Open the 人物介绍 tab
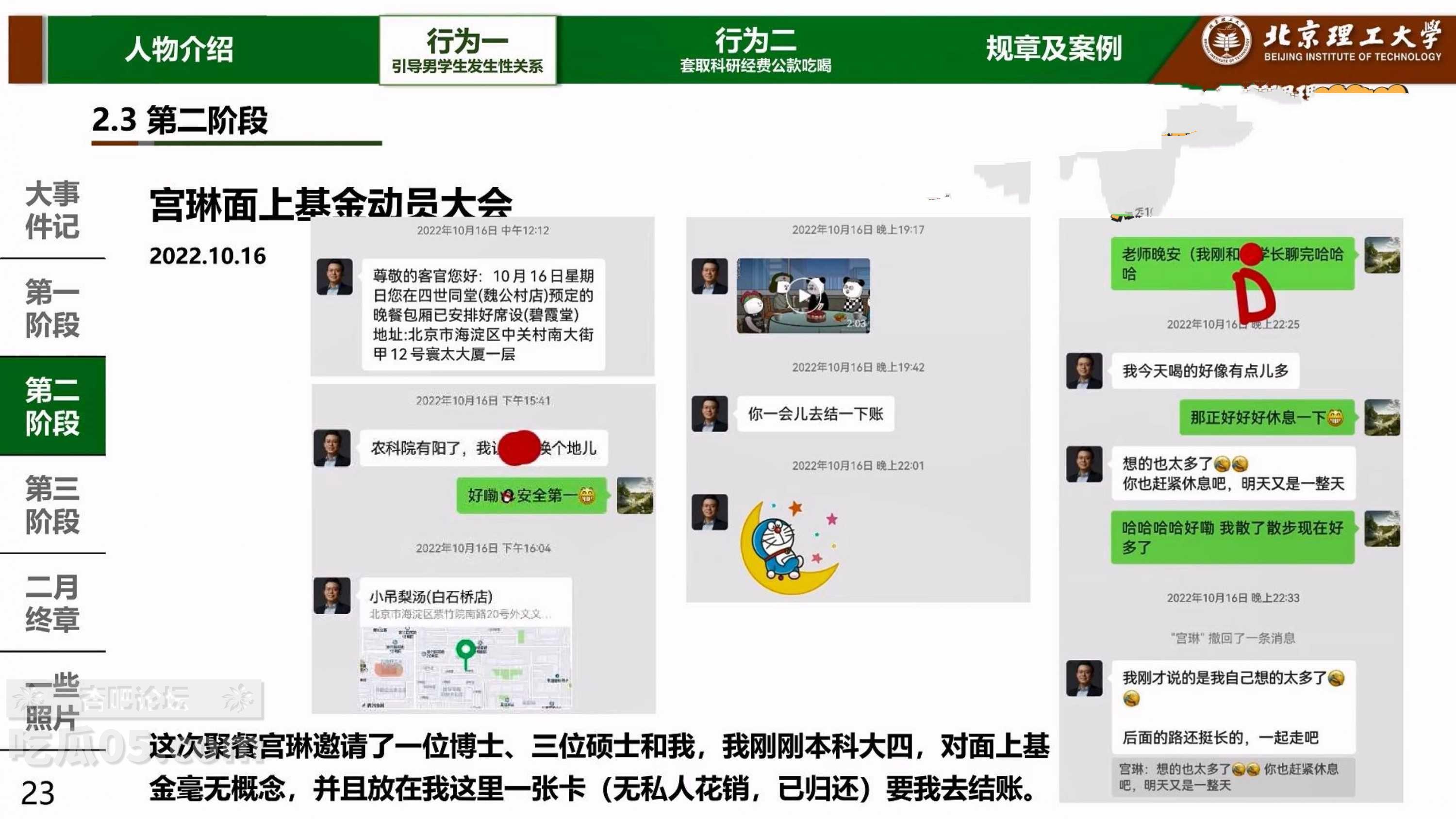Screen dimensions: 1456x819 [x=179, y=49]
